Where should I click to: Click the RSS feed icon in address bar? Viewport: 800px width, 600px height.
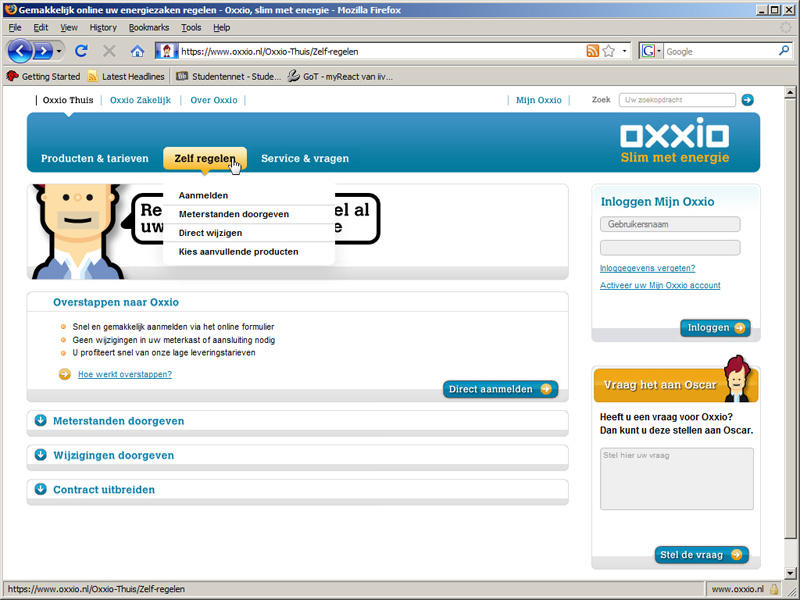click(592, 51)
